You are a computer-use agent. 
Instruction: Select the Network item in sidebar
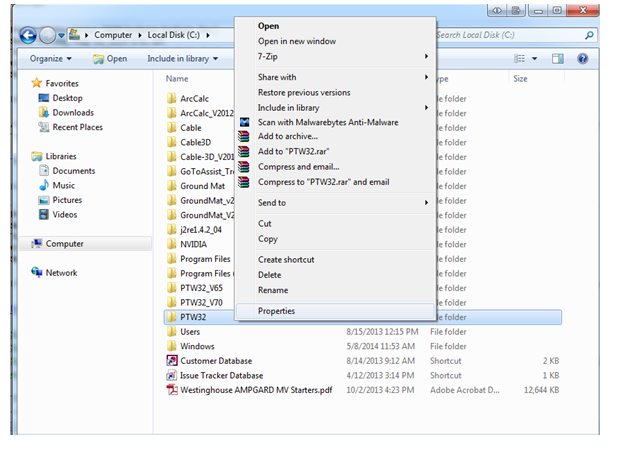click(61, 272)
